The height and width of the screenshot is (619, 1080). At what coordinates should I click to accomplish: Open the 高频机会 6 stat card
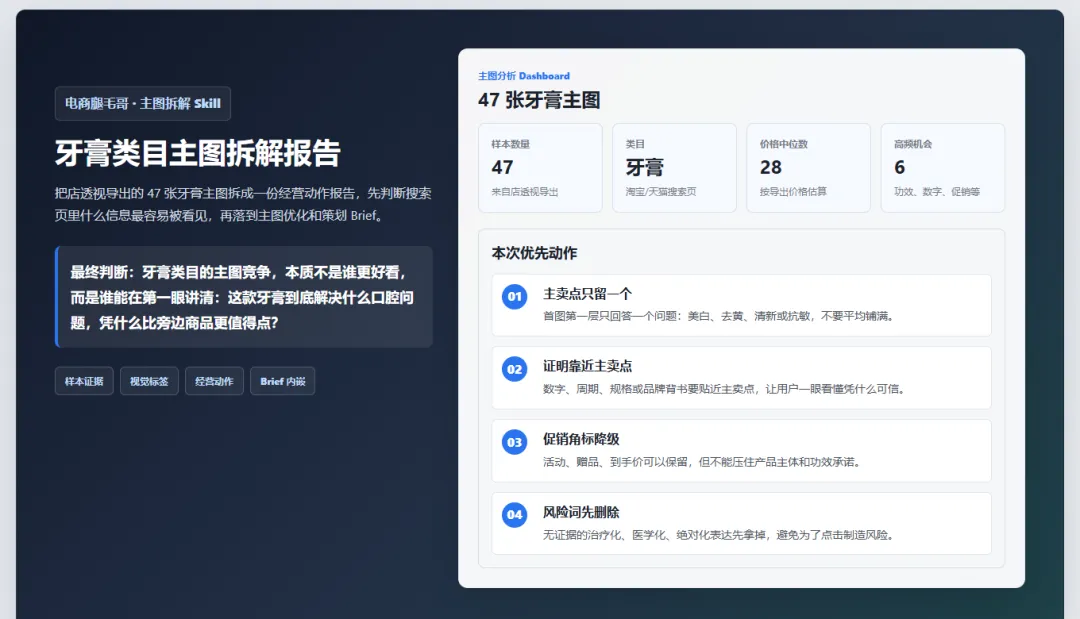click(943, 168)
